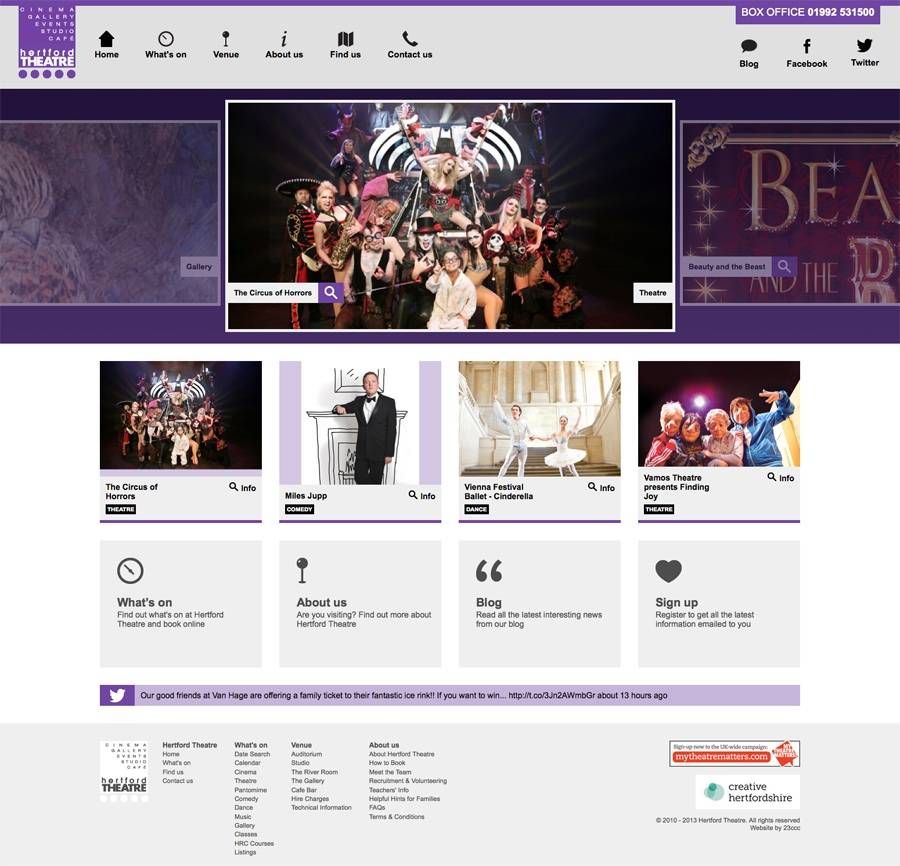The image size is (900, 866).
Task: Click the Info magnifier on Miles Jupp card
Action: [x=413, y=495]
